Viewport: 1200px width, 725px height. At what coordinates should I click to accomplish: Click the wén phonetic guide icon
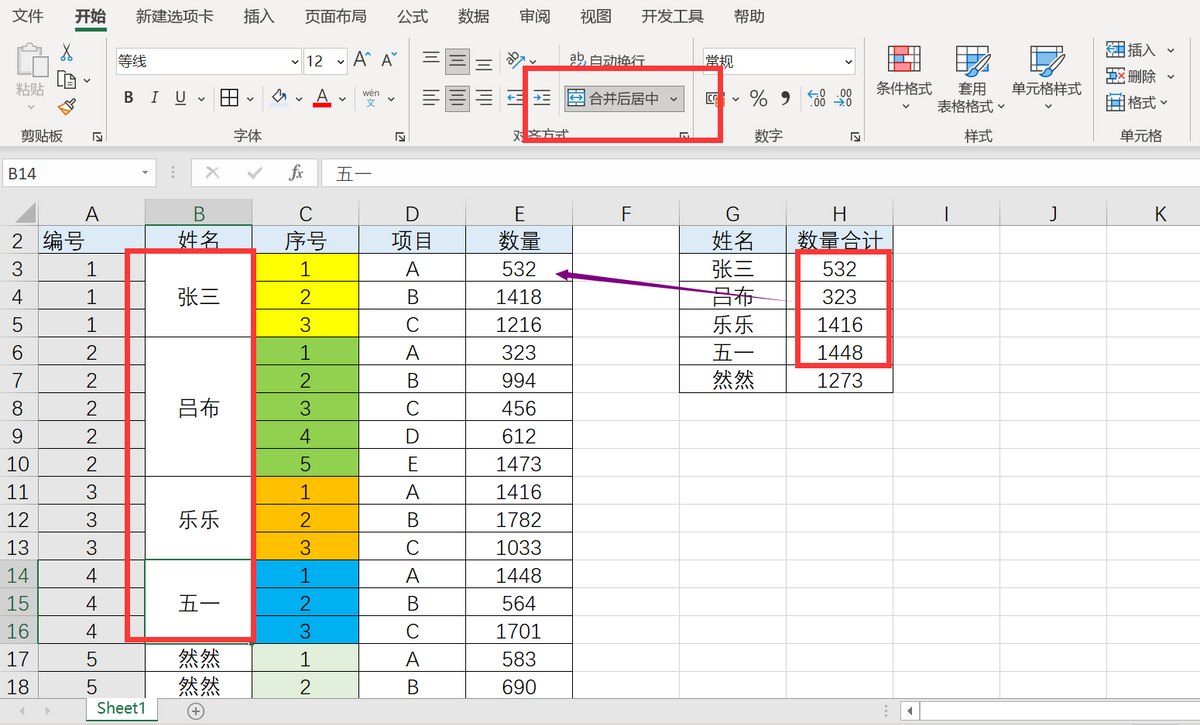click(x=371, y=98)
